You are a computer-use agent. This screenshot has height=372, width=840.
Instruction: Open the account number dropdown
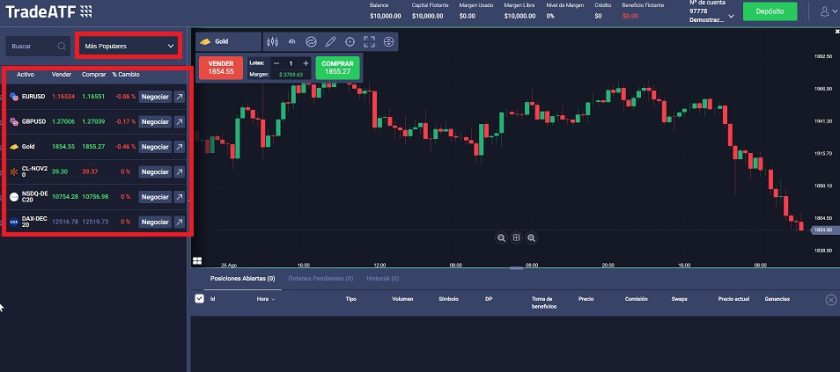712,16
